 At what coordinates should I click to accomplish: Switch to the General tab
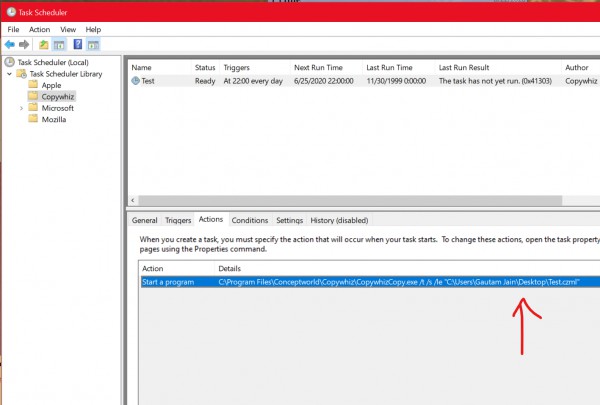click(144, 220)
